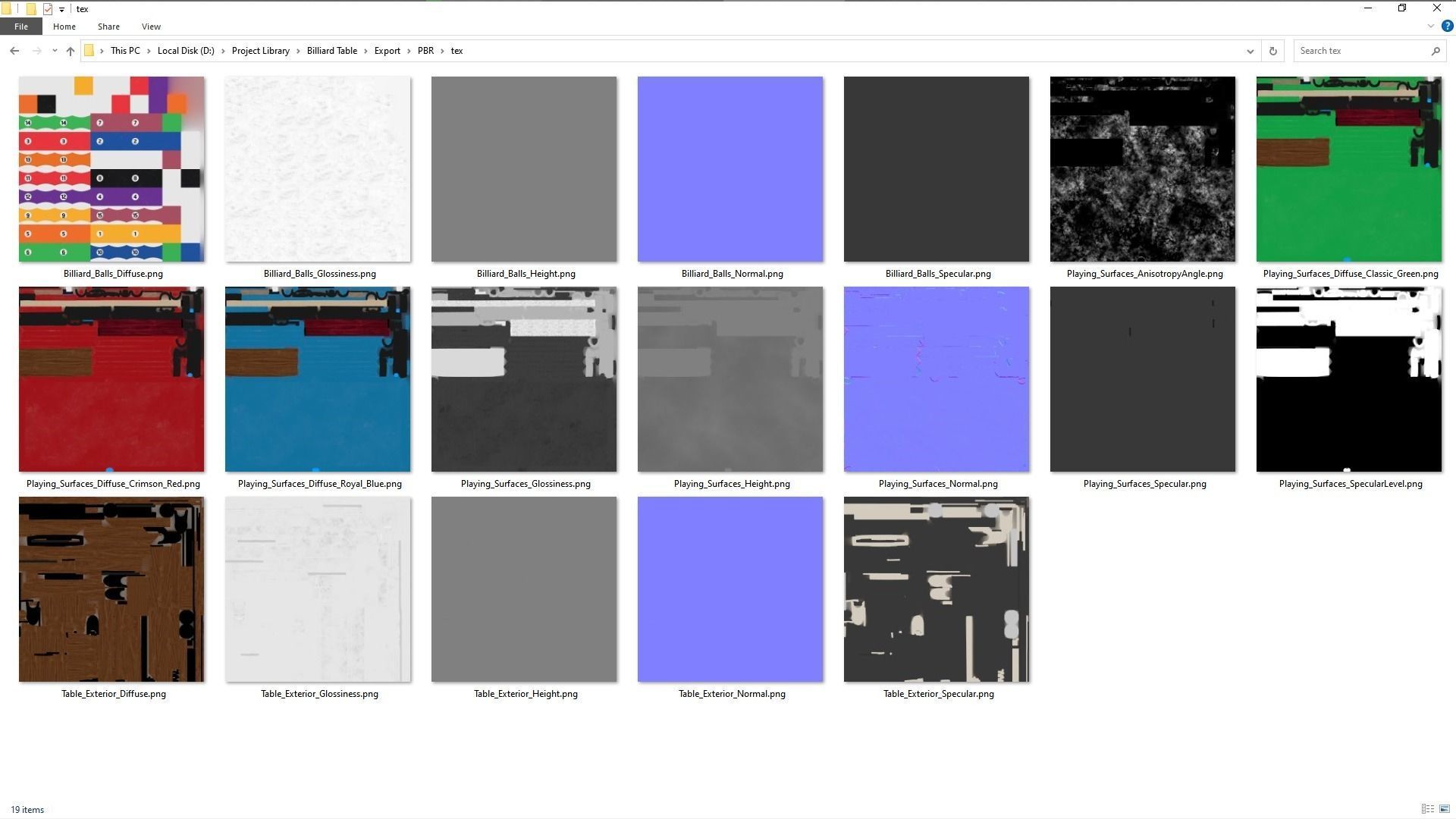1456x819 pixels.
Task: Click the Back navigation arrow
Action: pyautogui.click(x=14, y=51)
